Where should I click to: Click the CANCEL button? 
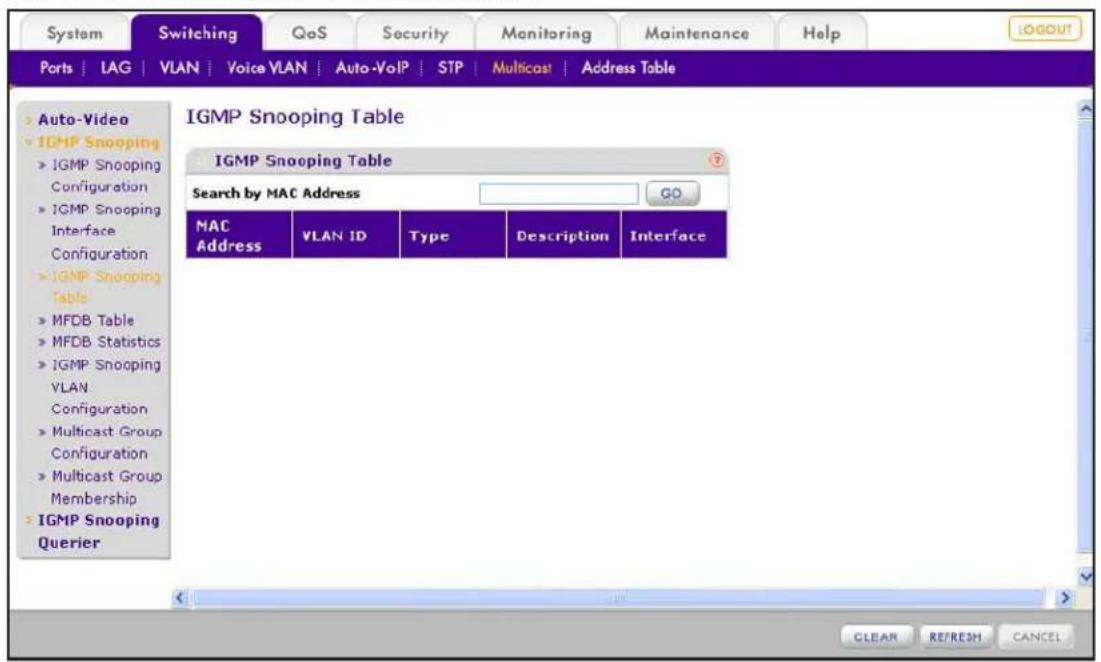1036,637
